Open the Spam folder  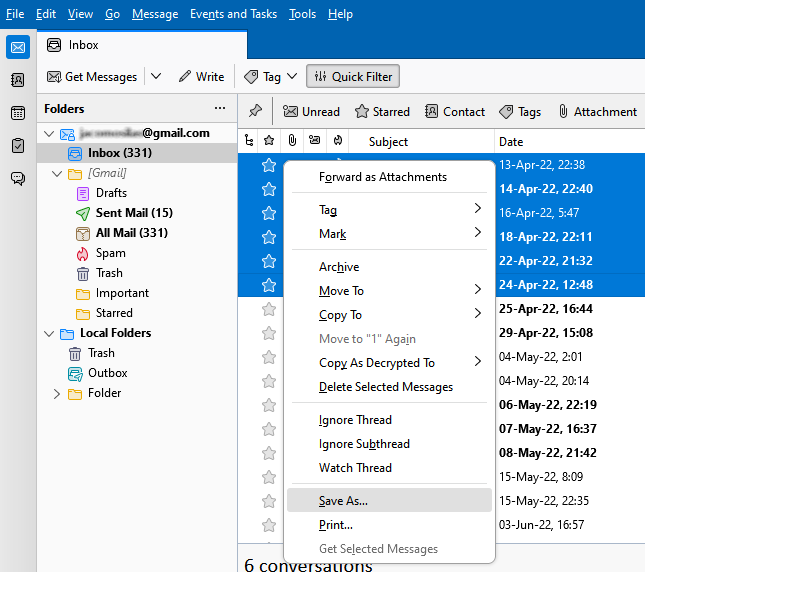[x=110, y=253]
